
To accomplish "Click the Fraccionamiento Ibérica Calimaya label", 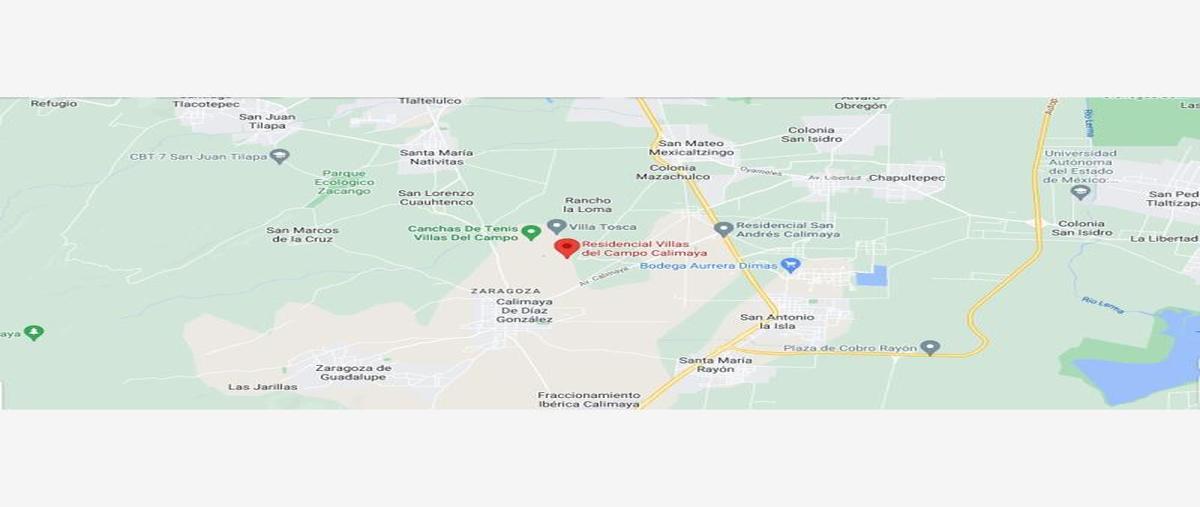I will pyautogui.click(x=588, y=399).
